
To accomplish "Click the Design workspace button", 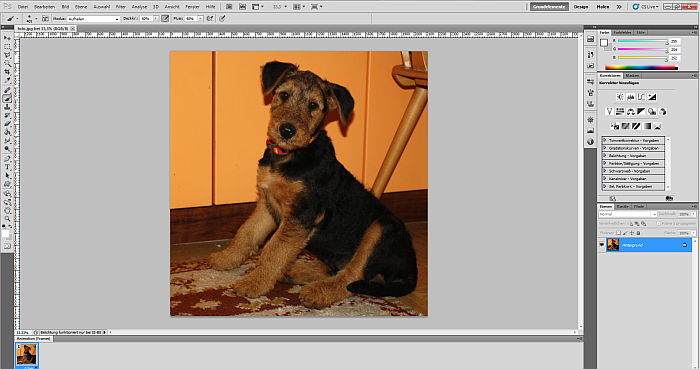I will coord(580,7).
